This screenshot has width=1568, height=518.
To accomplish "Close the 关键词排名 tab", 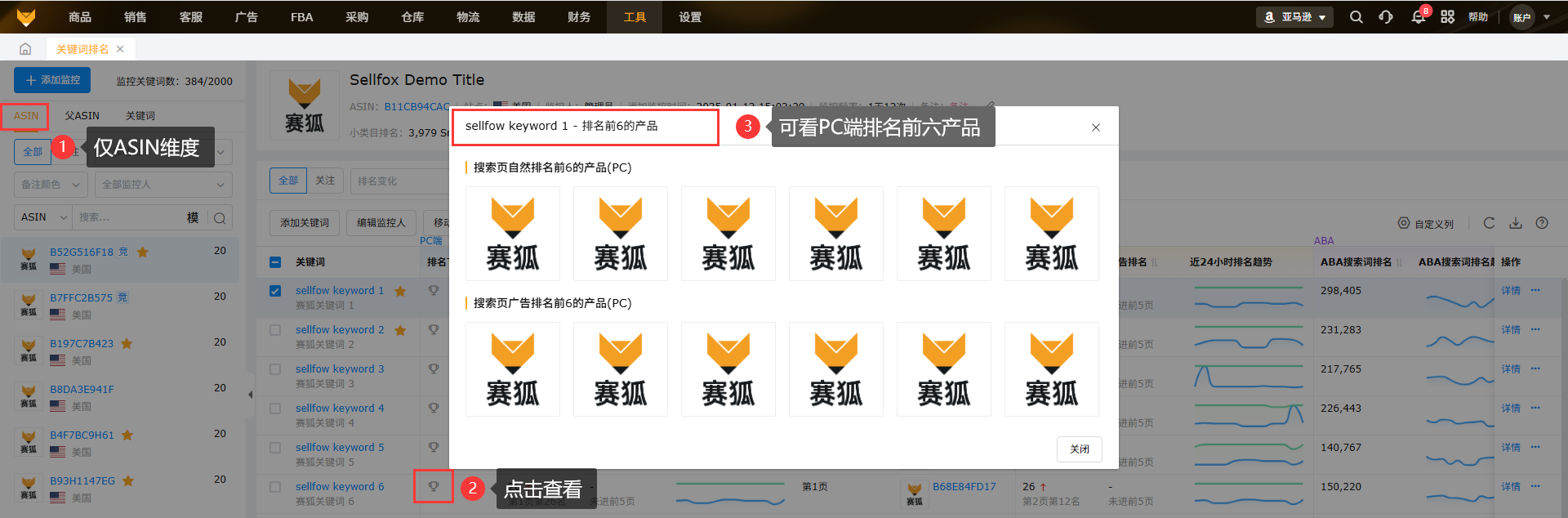I will [120, 49].
